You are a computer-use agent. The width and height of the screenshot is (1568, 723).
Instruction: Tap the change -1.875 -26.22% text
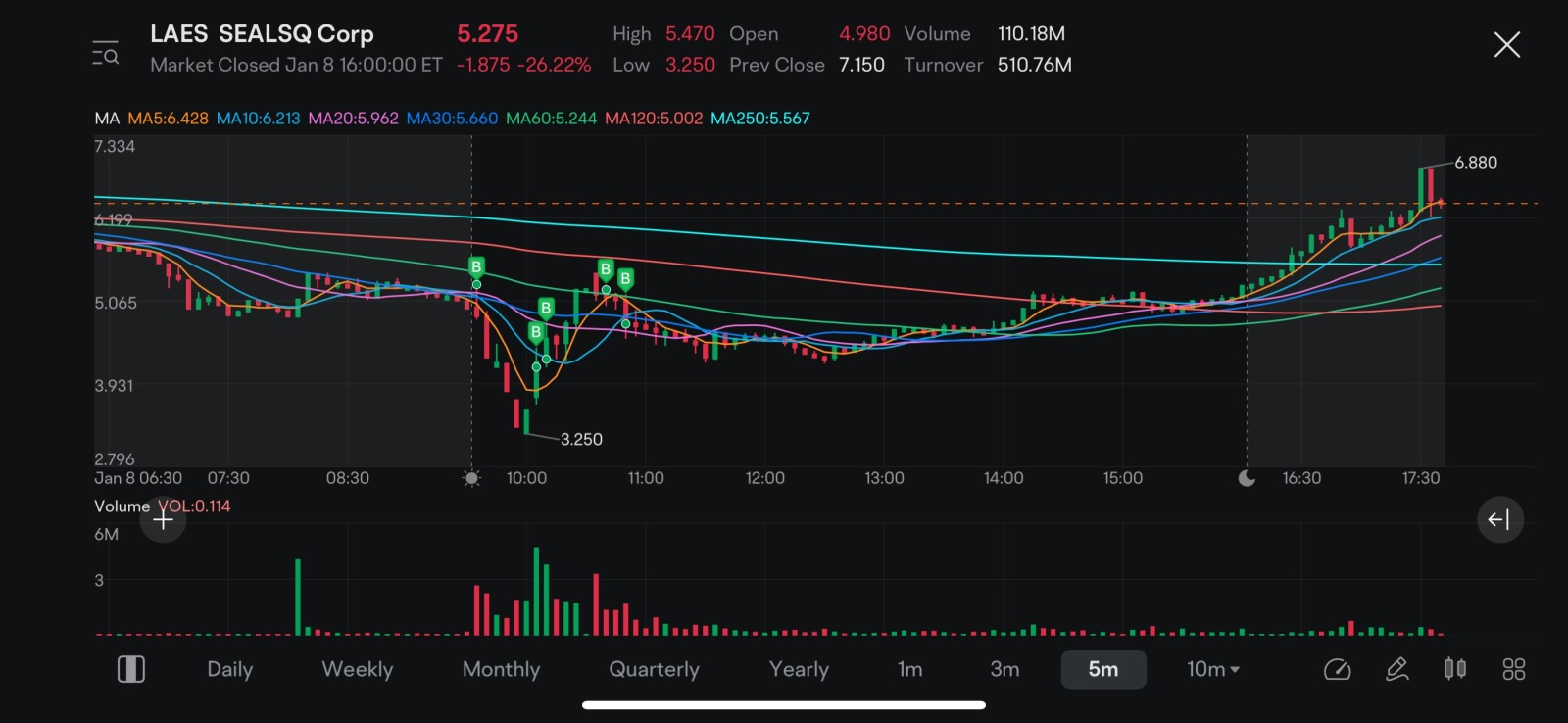[x=523, y=65]
